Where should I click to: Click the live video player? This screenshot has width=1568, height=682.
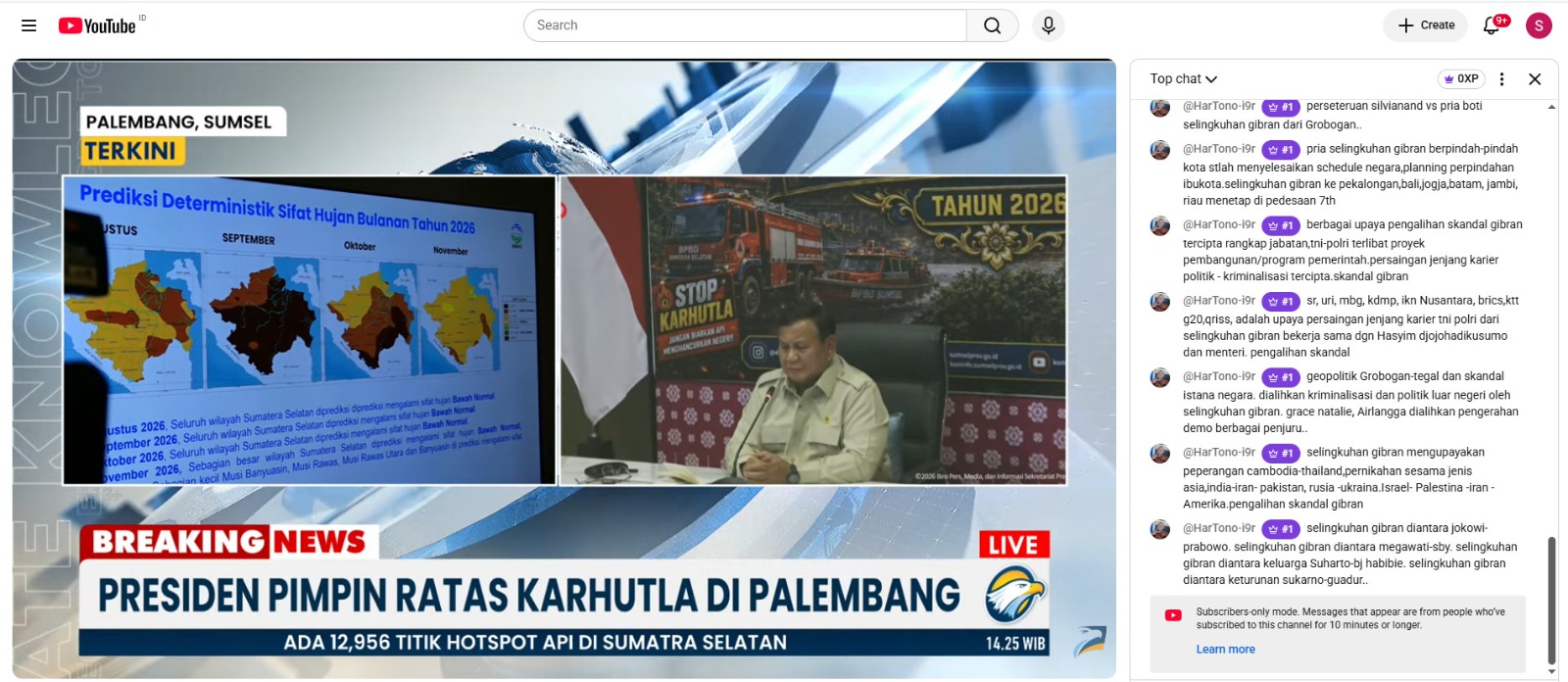pos(563,369)
